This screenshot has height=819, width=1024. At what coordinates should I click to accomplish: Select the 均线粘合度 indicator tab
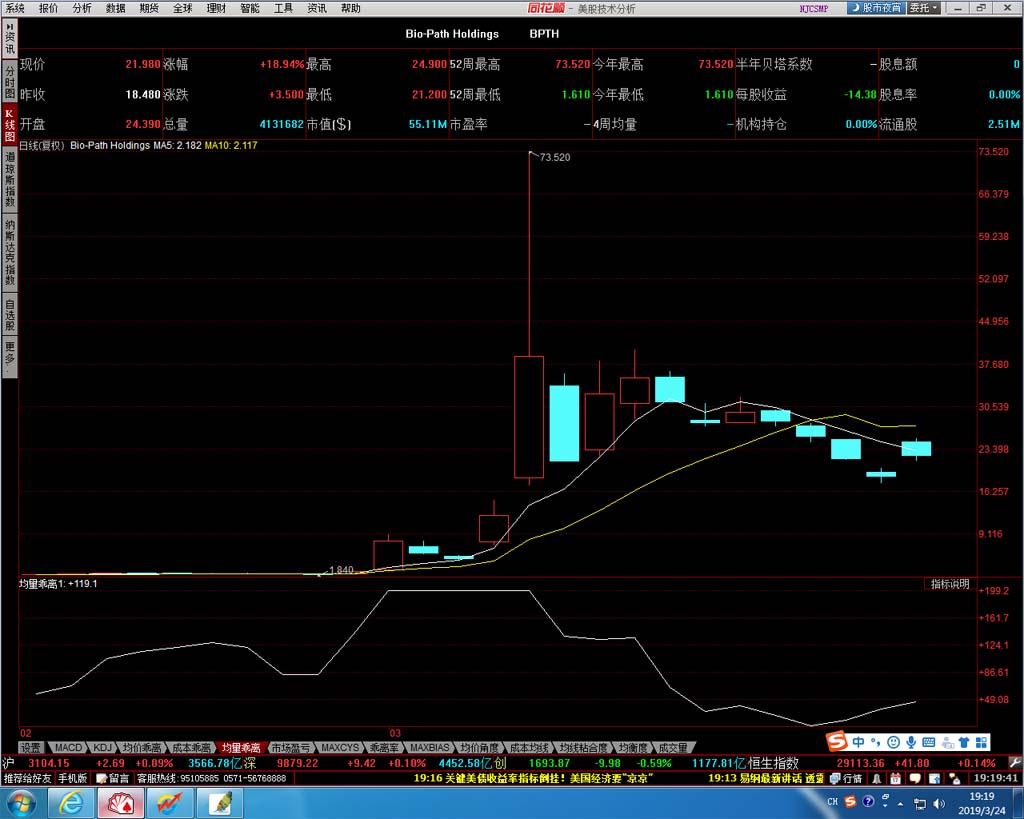[x=583, y=747]
